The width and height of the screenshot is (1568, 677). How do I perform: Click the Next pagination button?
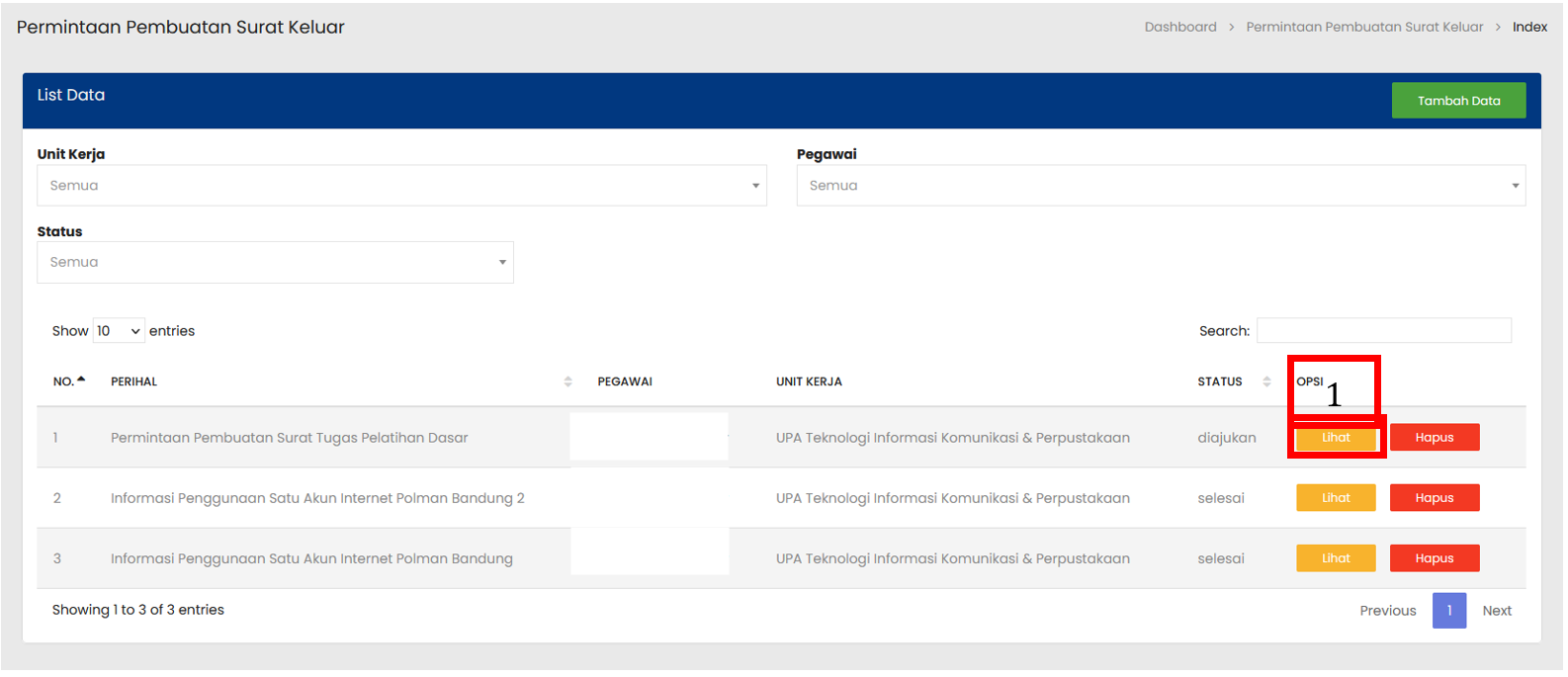click(1496, 611)
